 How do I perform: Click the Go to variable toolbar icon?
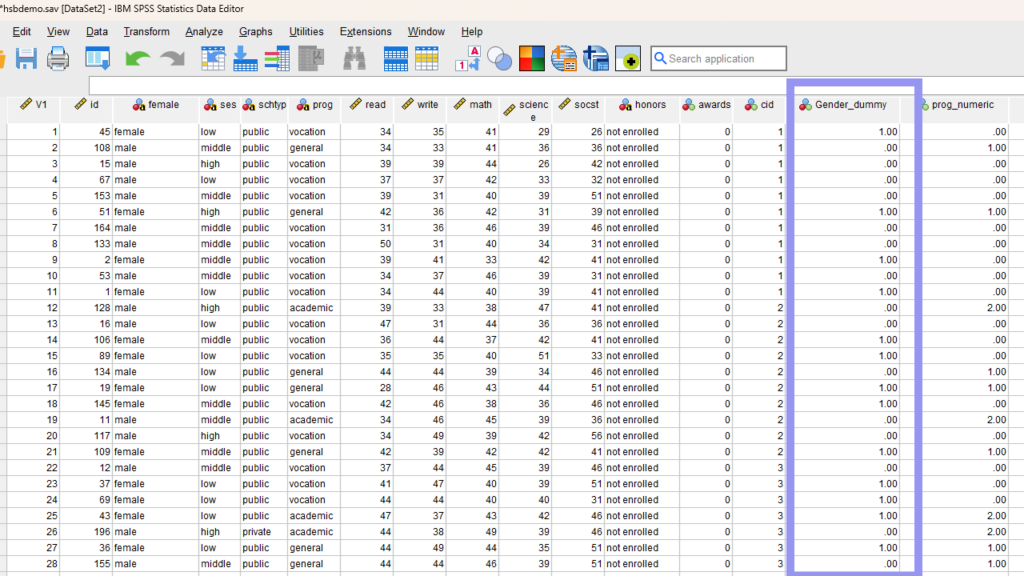pos(245,59)
